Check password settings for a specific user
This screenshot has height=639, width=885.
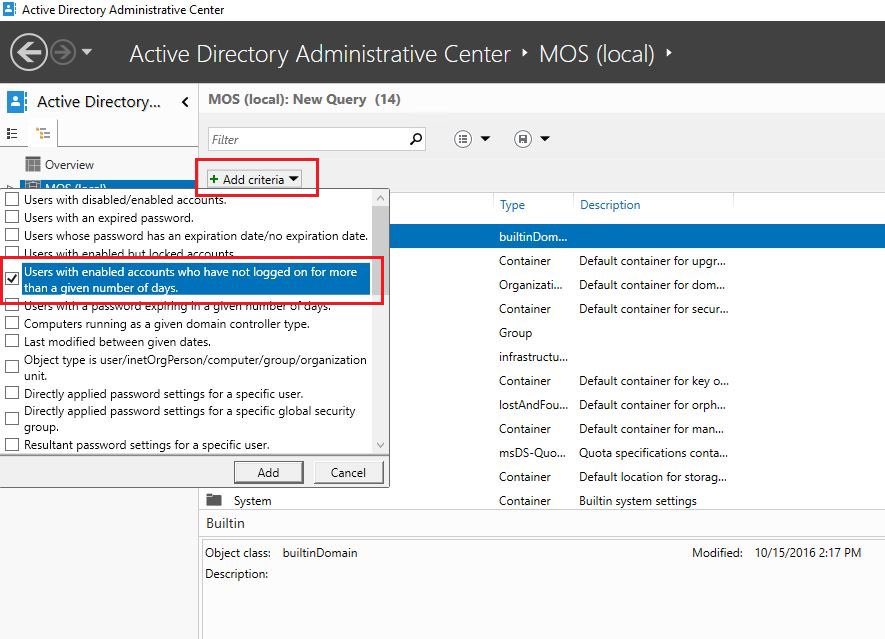[x=12, y=393]
